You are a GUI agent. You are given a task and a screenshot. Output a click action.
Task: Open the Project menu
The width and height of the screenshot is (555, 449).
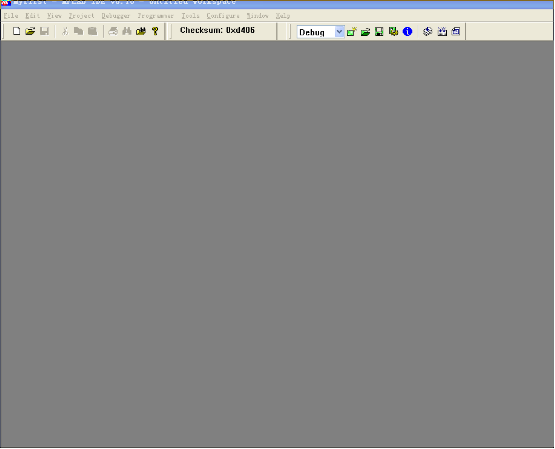tap(81, 16)
